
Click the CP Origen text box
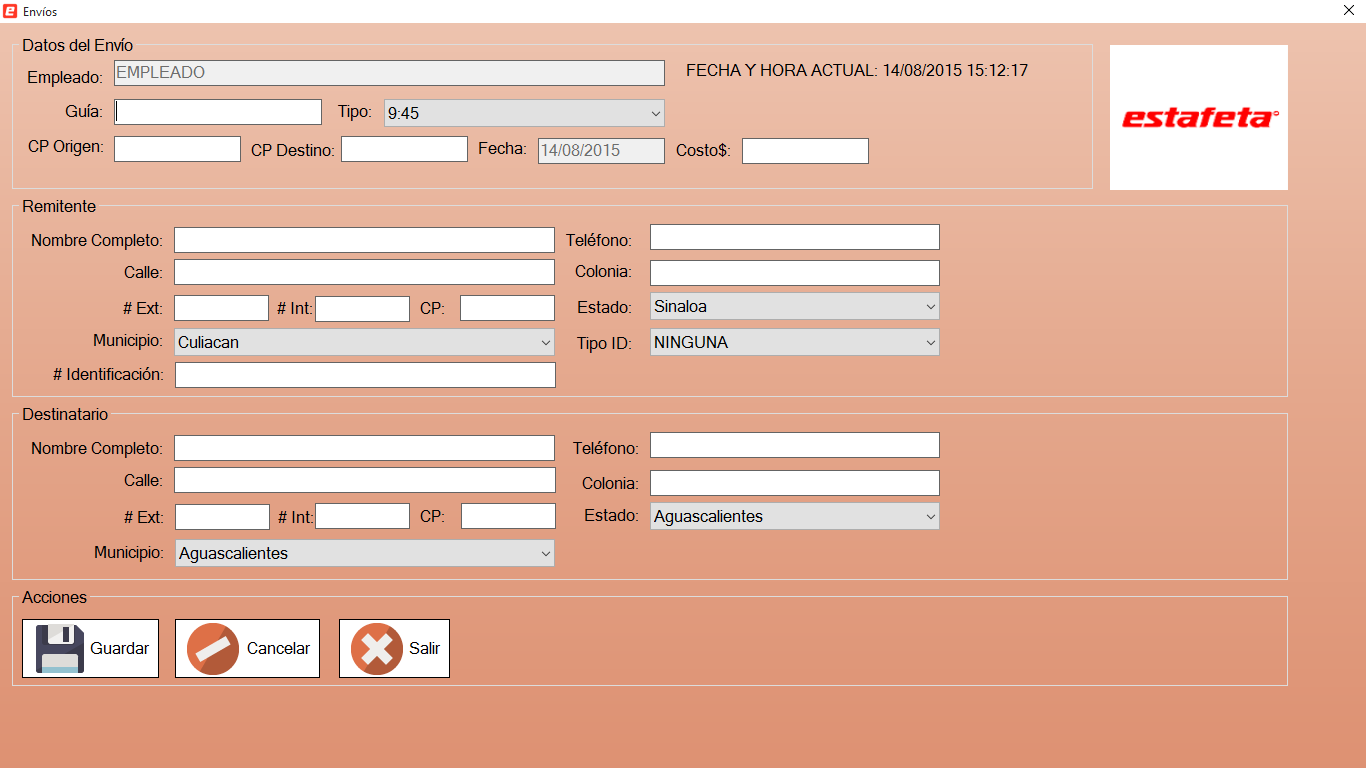[x=177, y=149]
